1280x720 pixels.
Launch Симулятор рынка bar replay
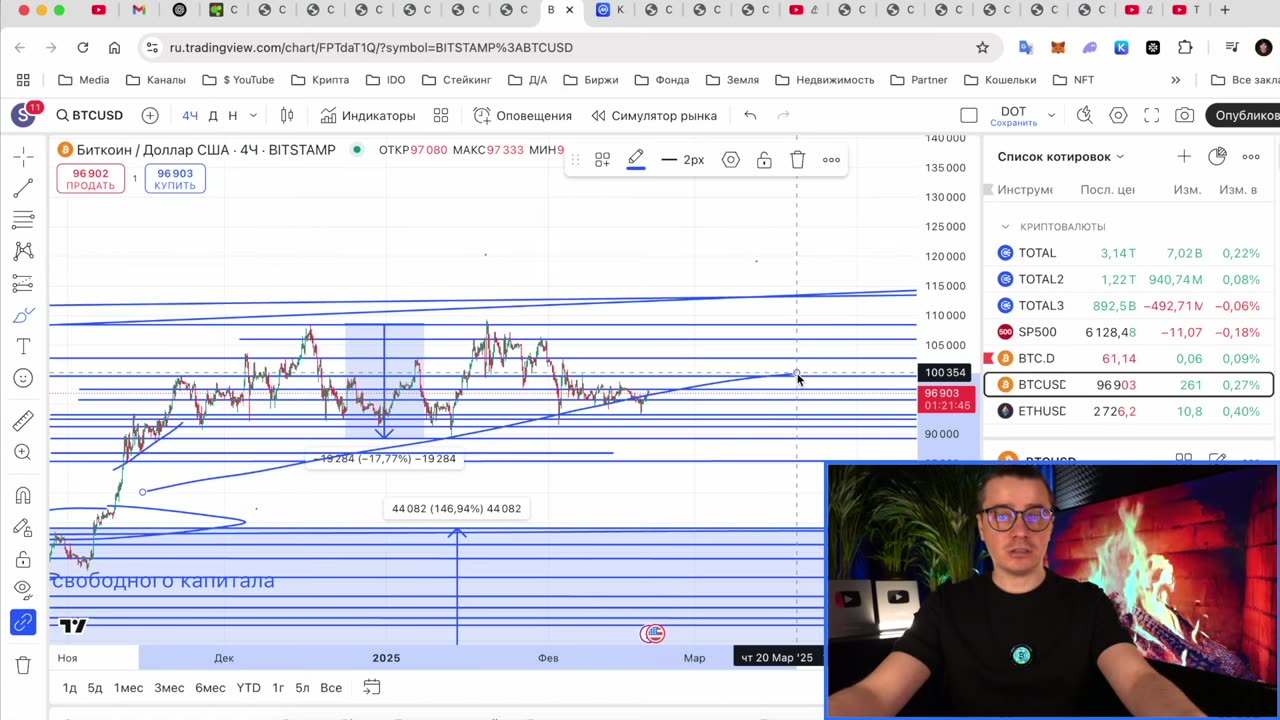point(654,115)
